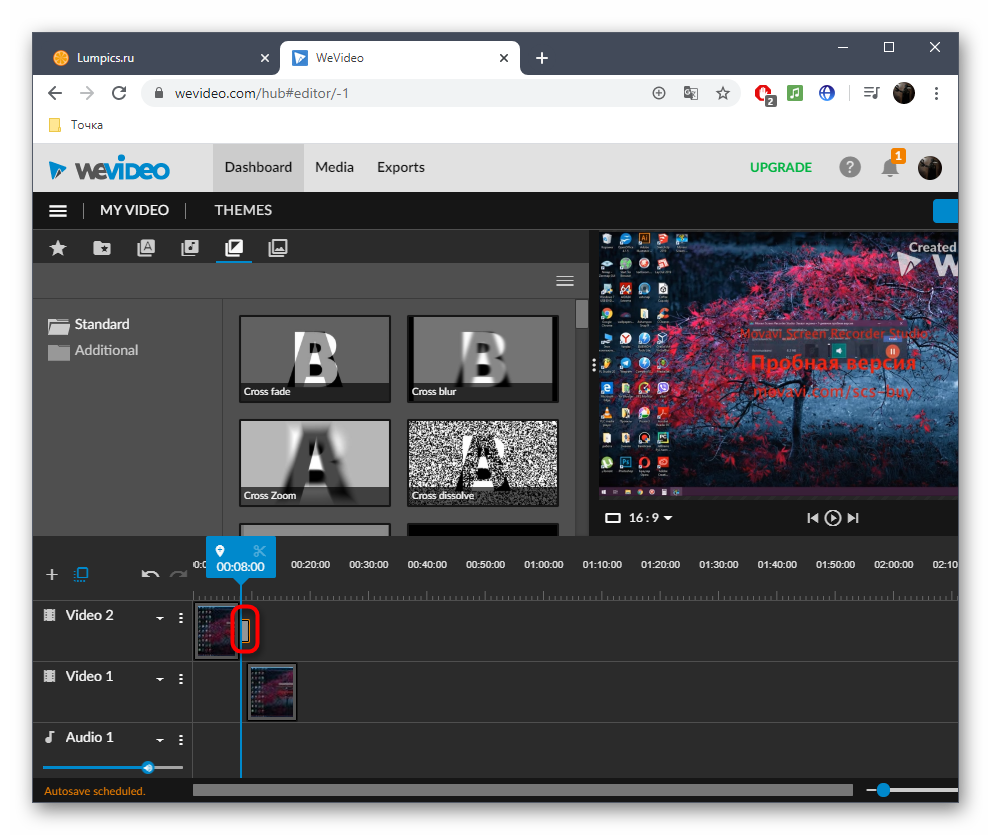Expand the Video 2 track dropdown arrow

(x=160, y=619)
